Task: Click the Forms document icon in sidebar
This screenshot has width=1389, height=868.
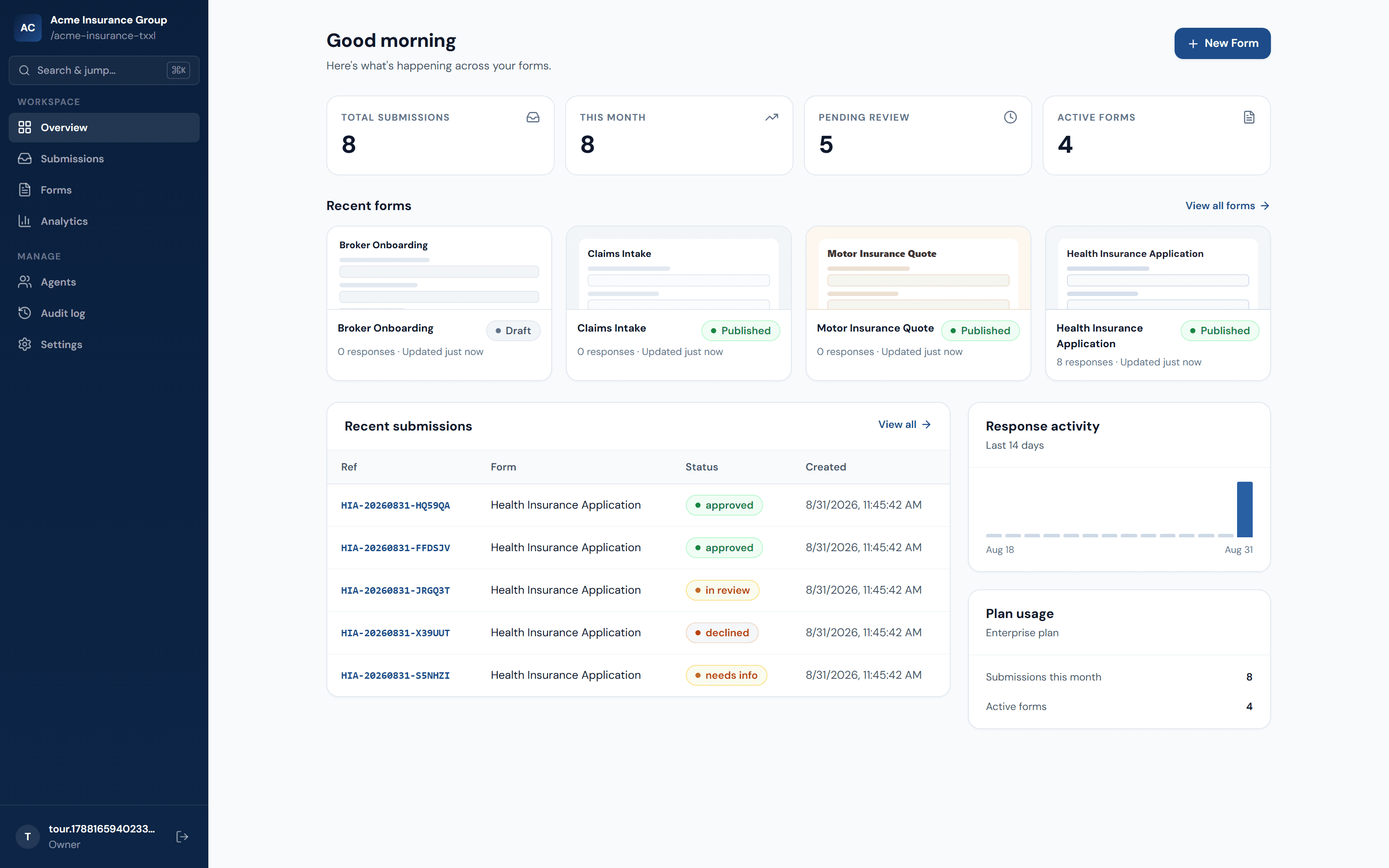Action: tap(25, 190)
